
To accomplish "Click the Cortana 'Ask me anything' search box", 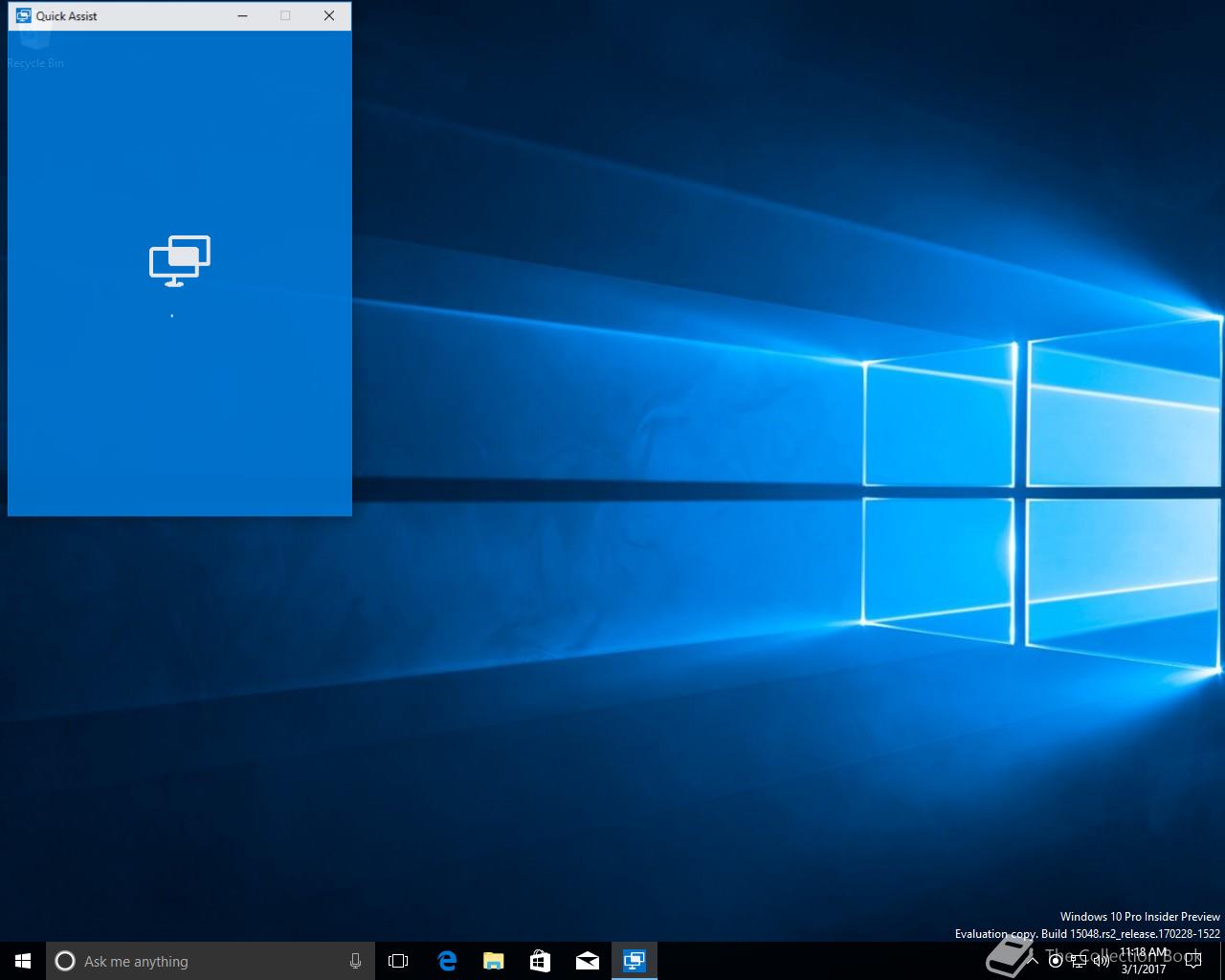I will pyautogui.click(x=210, y=961).
